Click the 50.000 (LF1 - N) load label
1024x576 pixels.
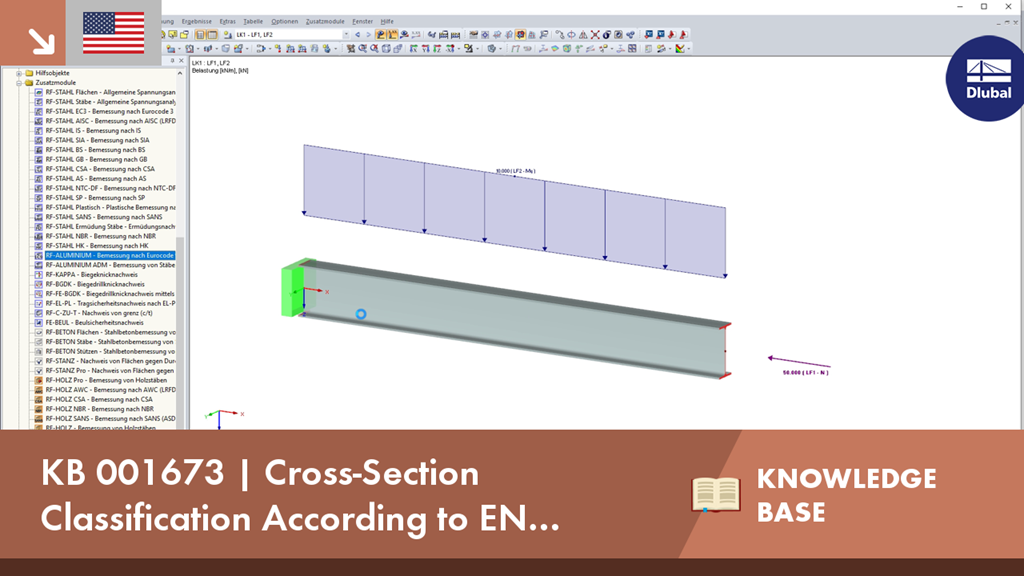[806, 372]
